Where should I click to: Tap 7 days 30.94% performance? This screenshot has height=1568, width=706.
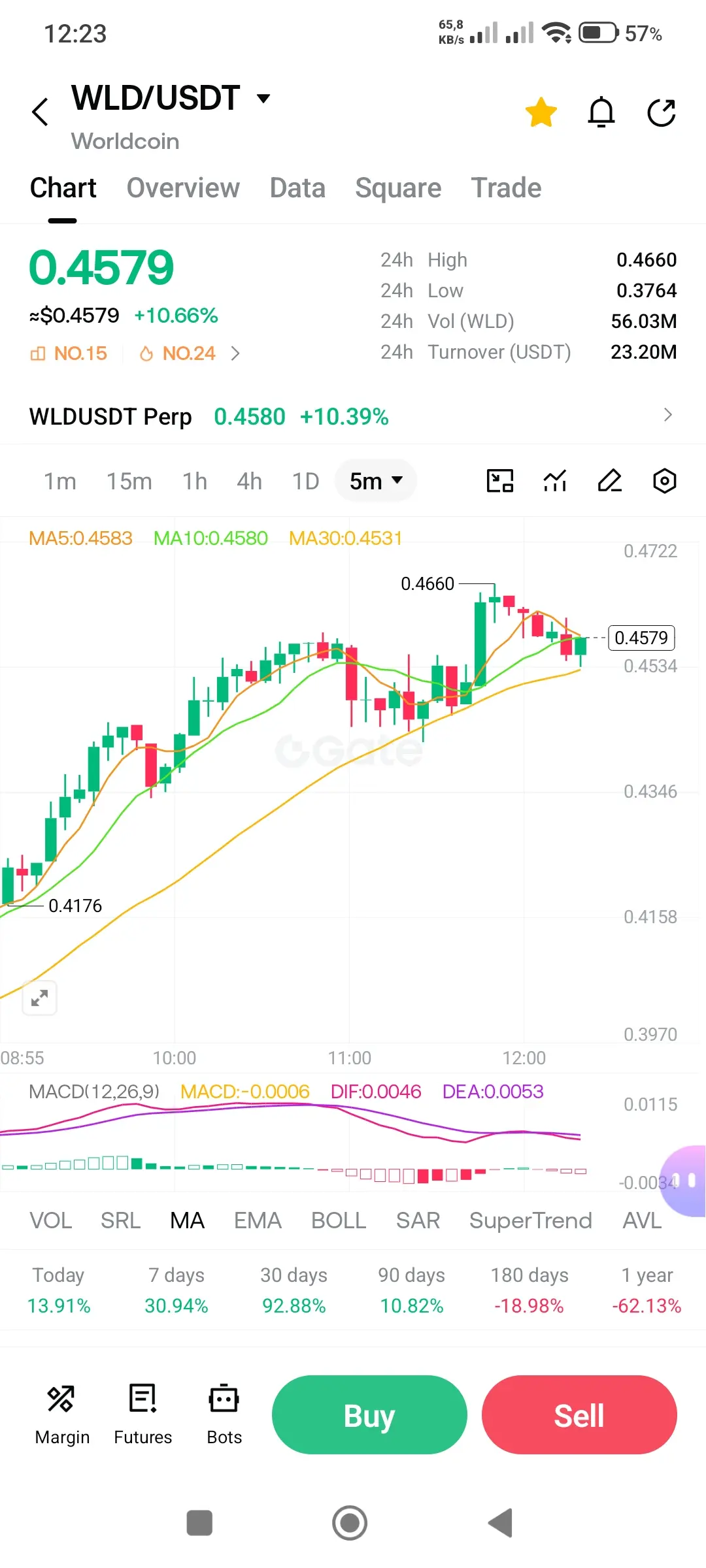click(x=176, y=1290)
